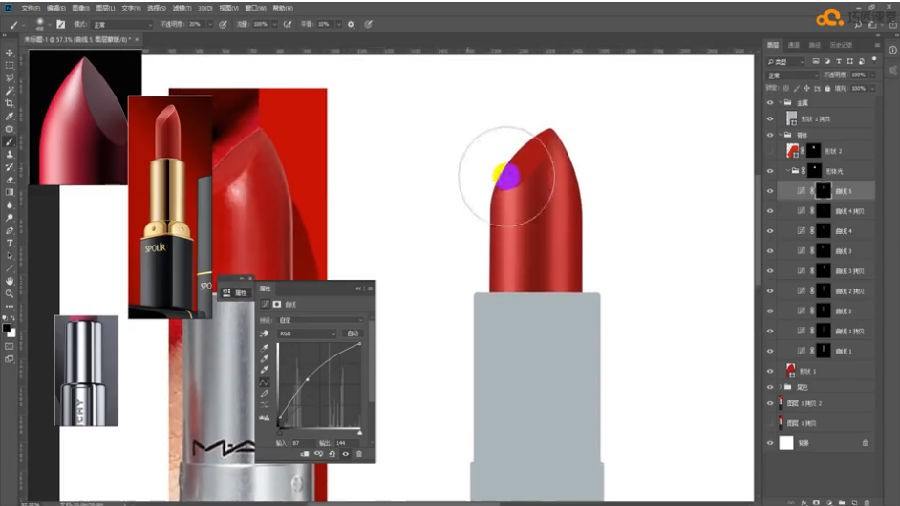Open the RGB channel dropdown in Curves
This screenshot has width=900, height=506.
tap(307, 333)
